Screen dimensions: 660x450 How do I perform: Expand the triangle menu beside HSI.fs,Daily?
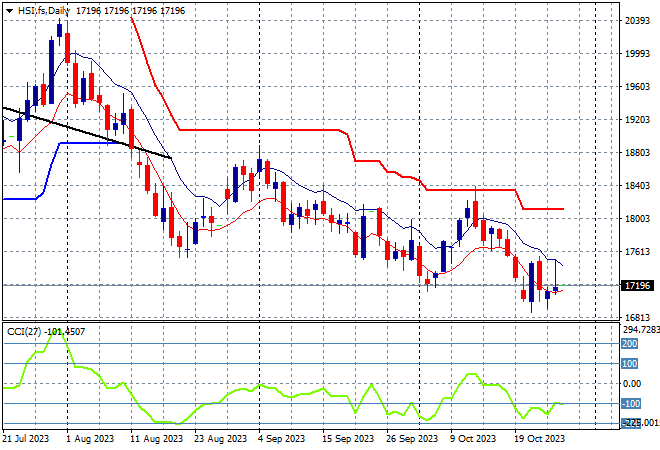[9, 11]
